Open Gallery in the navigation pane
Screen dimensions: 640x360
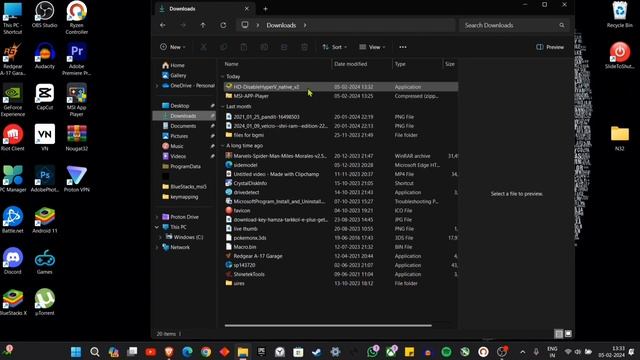(178, 76)
